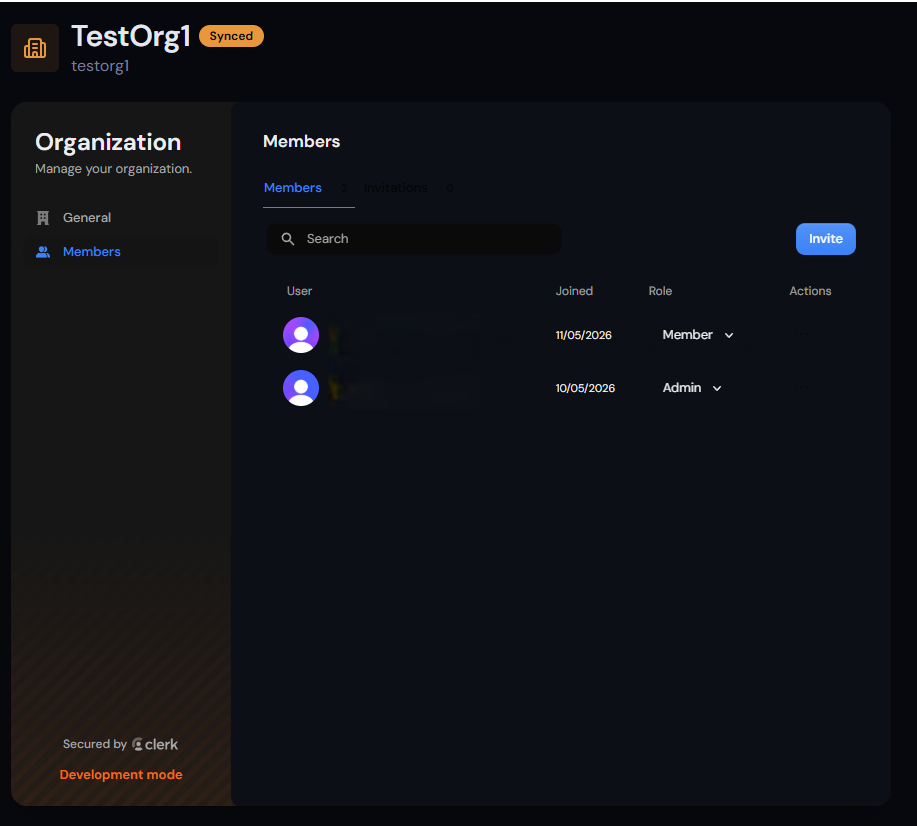Screen dimensions: 917x826
Task: Click the Members people icon in sidebar
Action: (43, 252)
